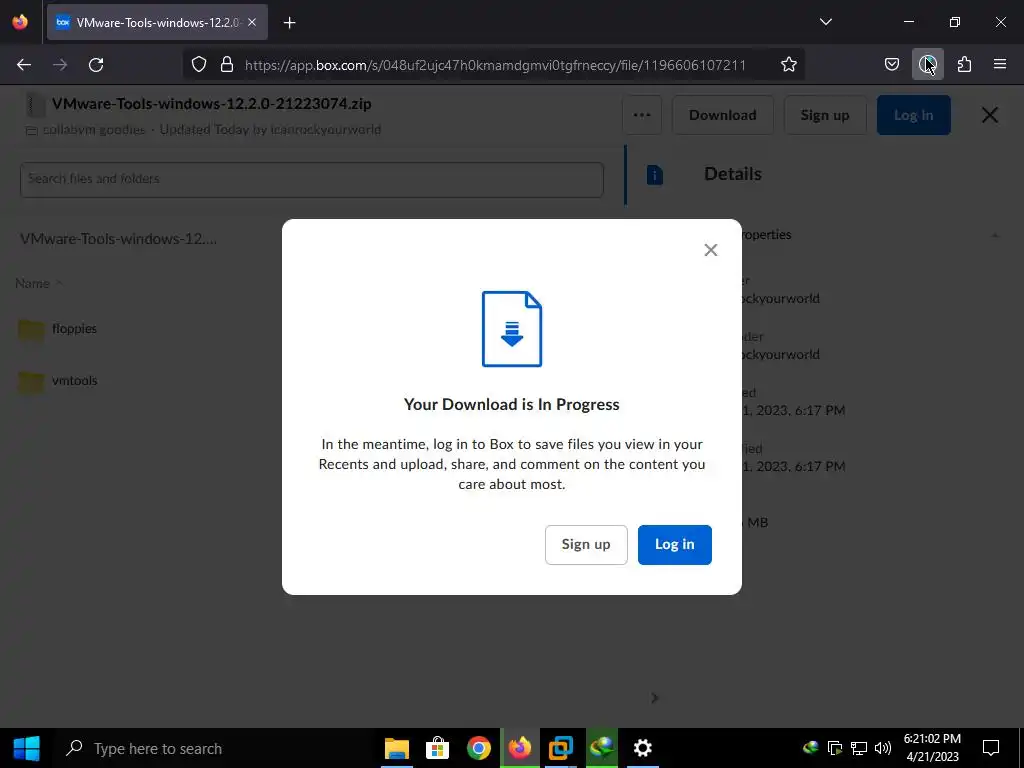Click the taskbar clock and date

coord(932,748)
